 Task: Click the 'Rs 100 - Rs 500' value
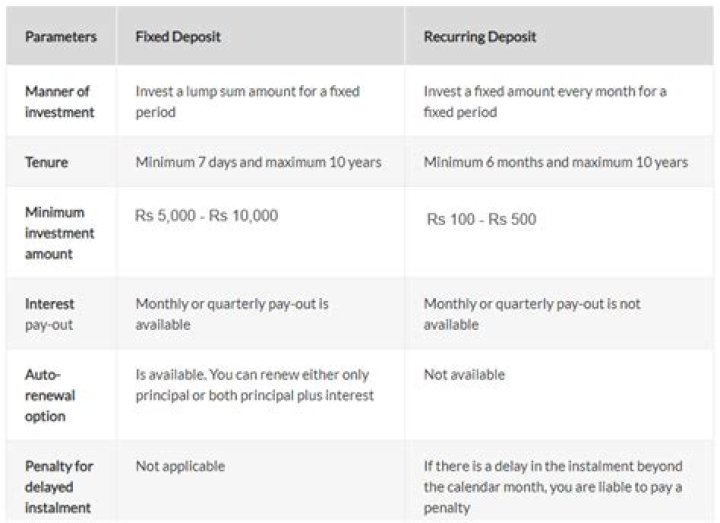point(481,219)
